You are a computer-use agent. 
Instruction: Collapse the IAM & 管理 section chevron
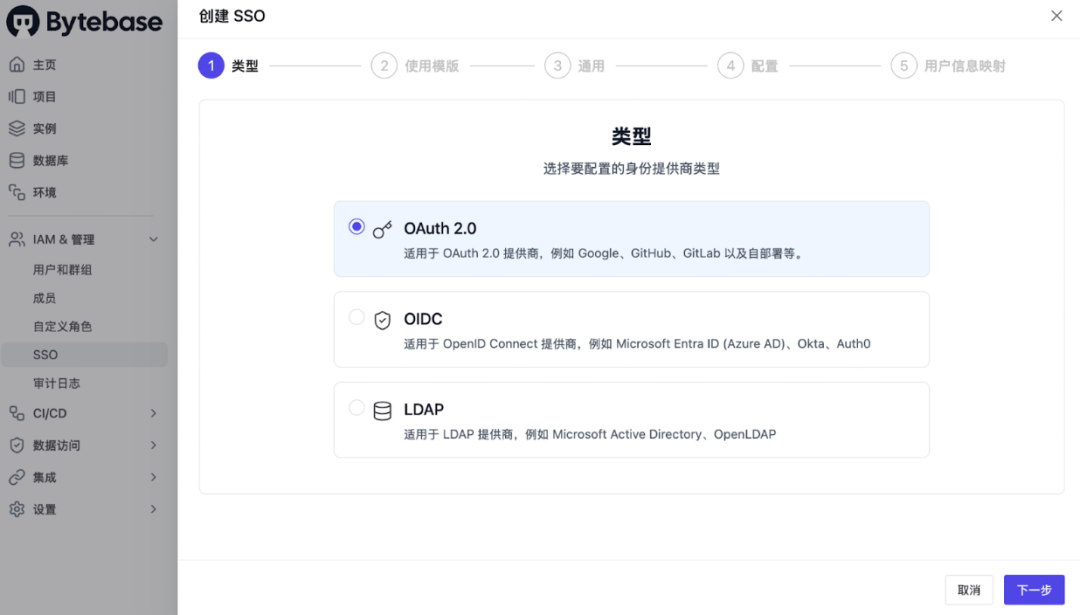tap(154, 240)
